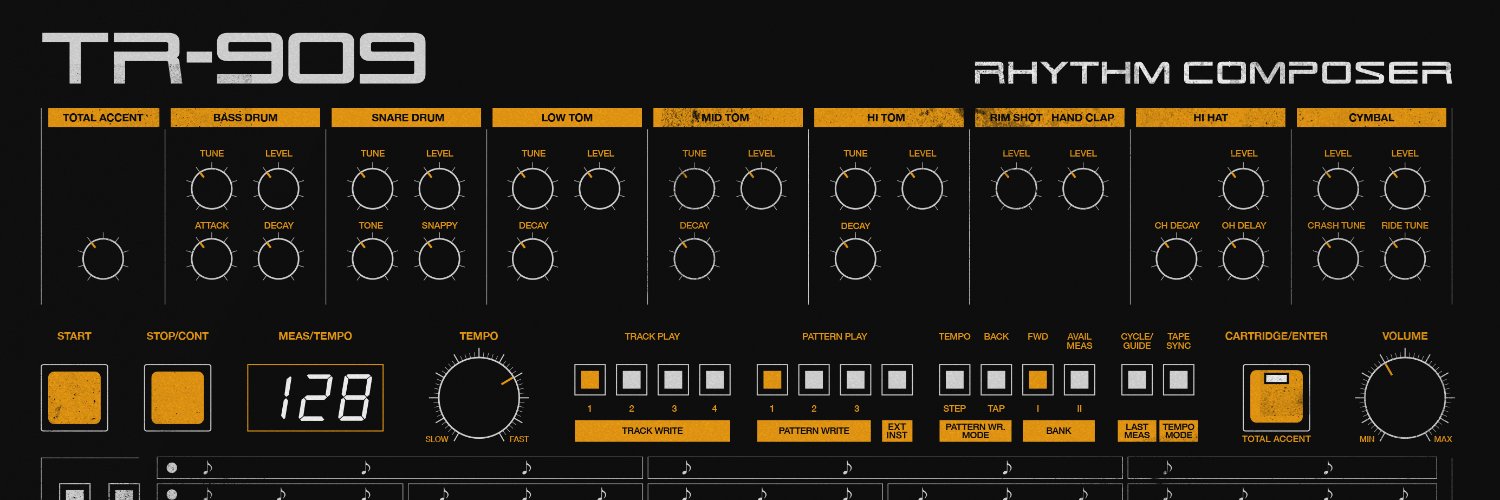Click the Low Tom Tune knob
Screen dimensions: 1500x500
pos(533,188)
